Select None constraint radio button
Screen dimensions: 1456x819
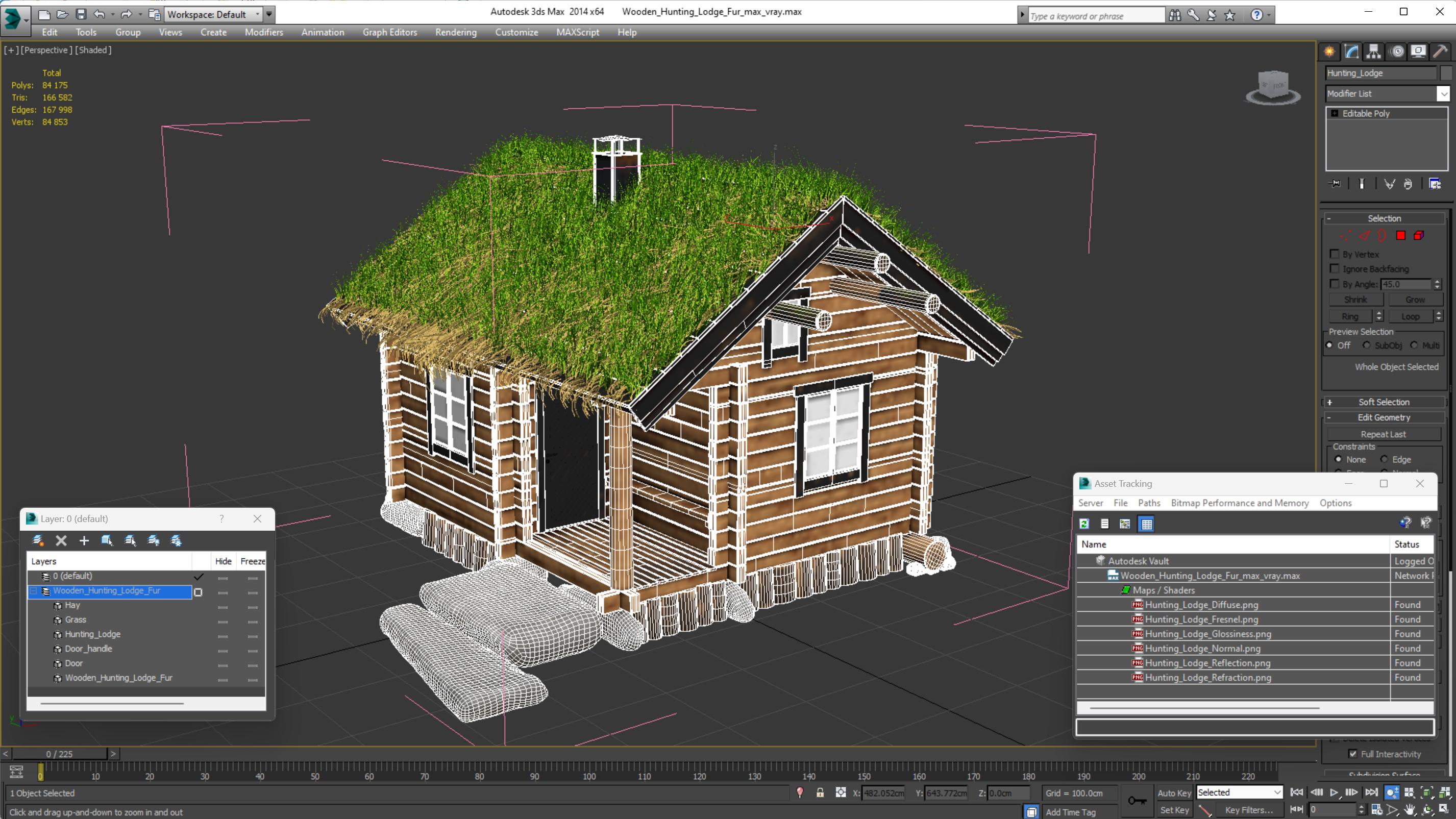point(1338,459)
